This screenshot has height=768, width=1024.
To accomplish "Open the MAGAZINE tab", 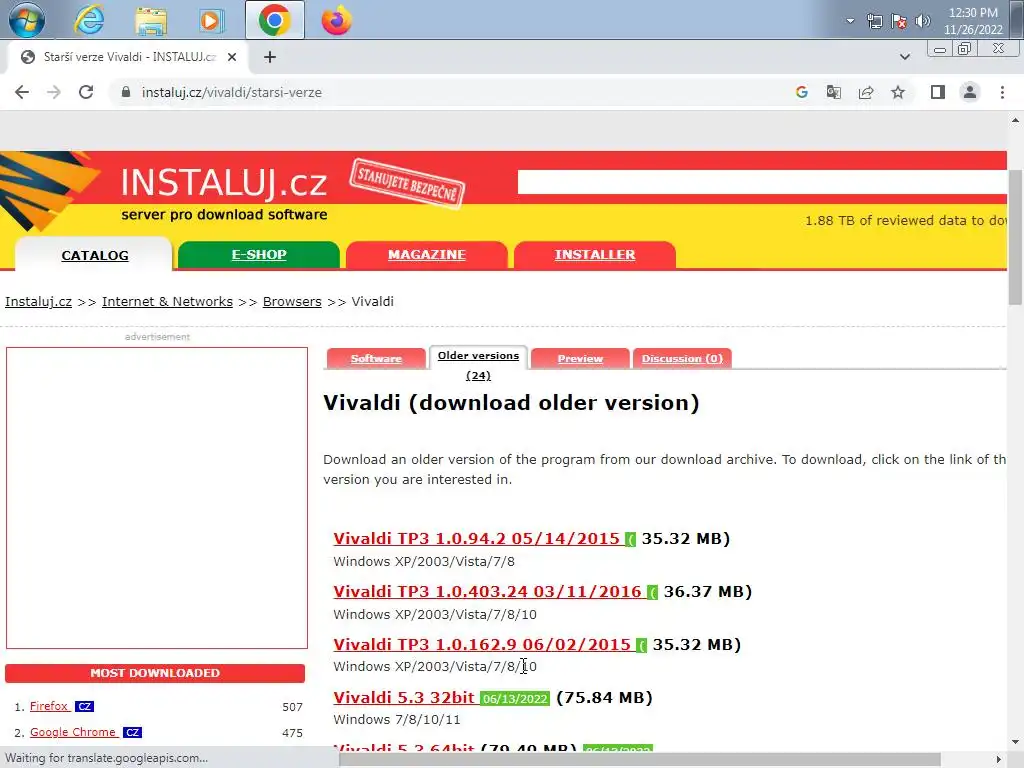I will (x=426, y=255).
